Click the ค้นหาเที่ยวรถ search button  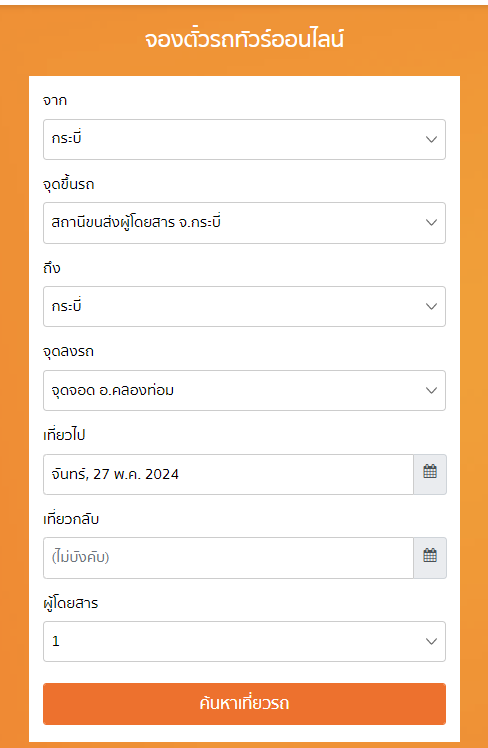pyautogui.click(x=244, y=704)
